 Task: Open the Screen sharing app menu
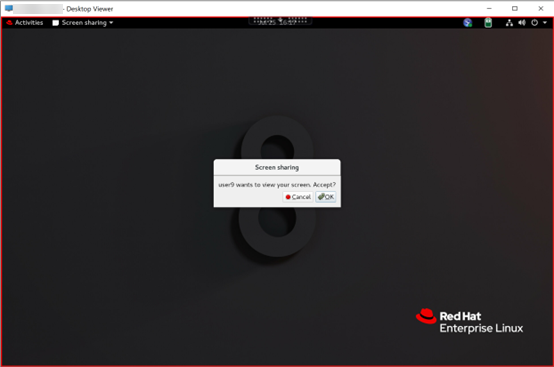[x=83, y=23]
